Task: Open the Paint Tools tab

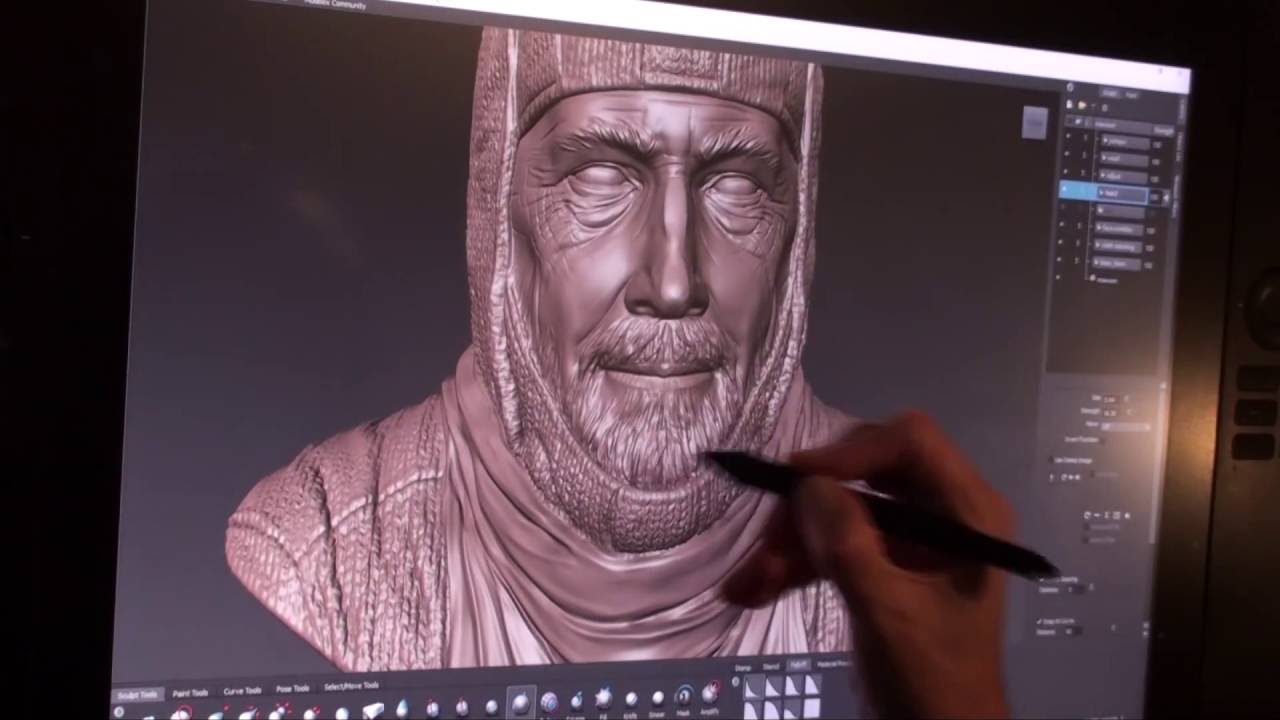Action: 190,693
